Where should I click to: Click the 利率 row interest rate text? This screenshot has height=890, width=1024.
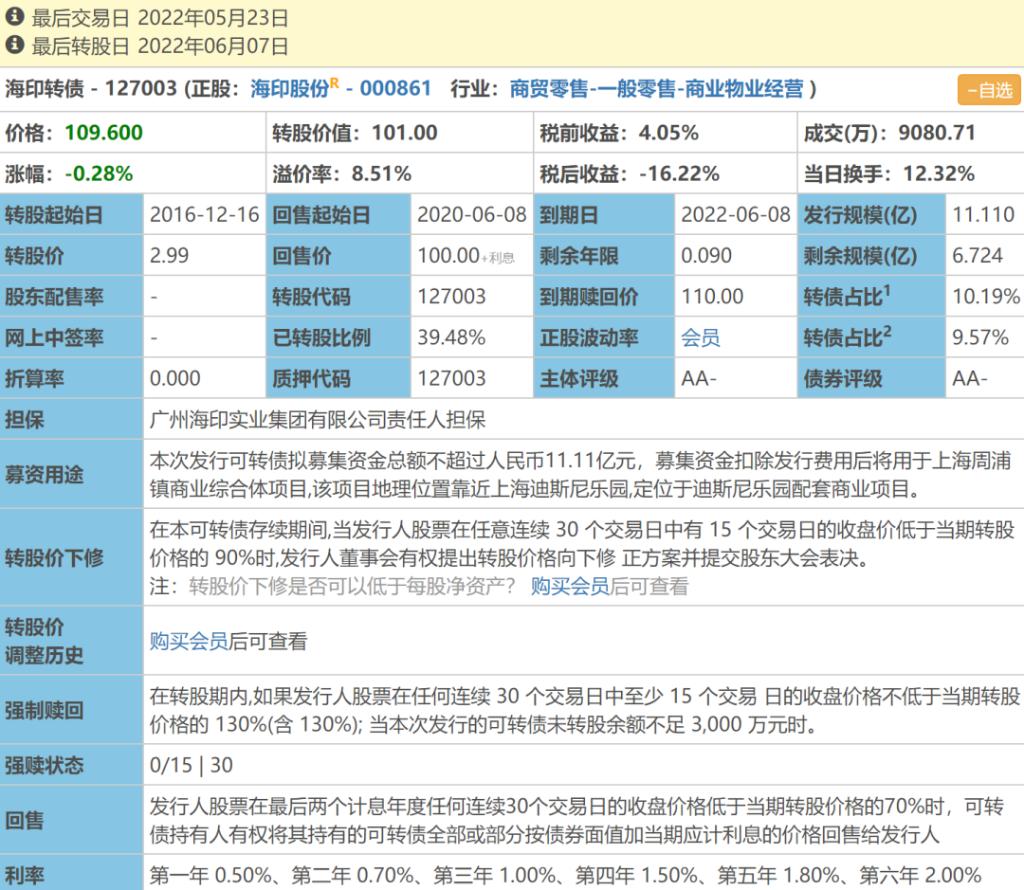tap(565, 875)
